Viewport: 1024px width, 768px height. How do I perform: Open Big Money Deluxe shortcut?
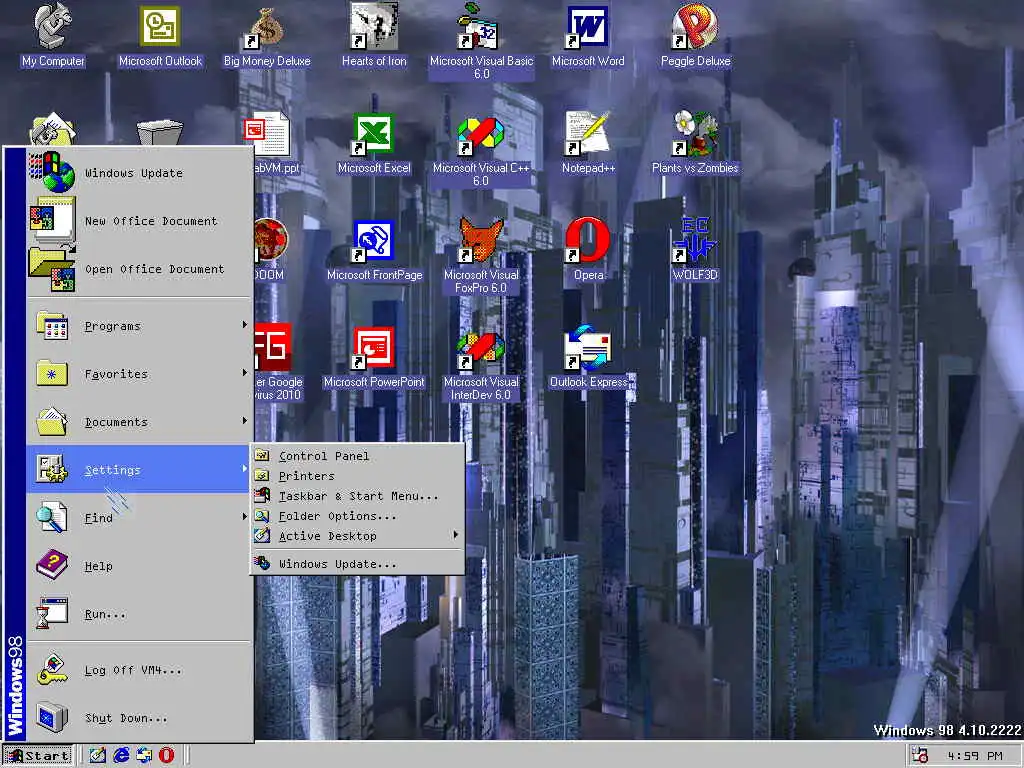pyautogui.click(x=266, y=35)
